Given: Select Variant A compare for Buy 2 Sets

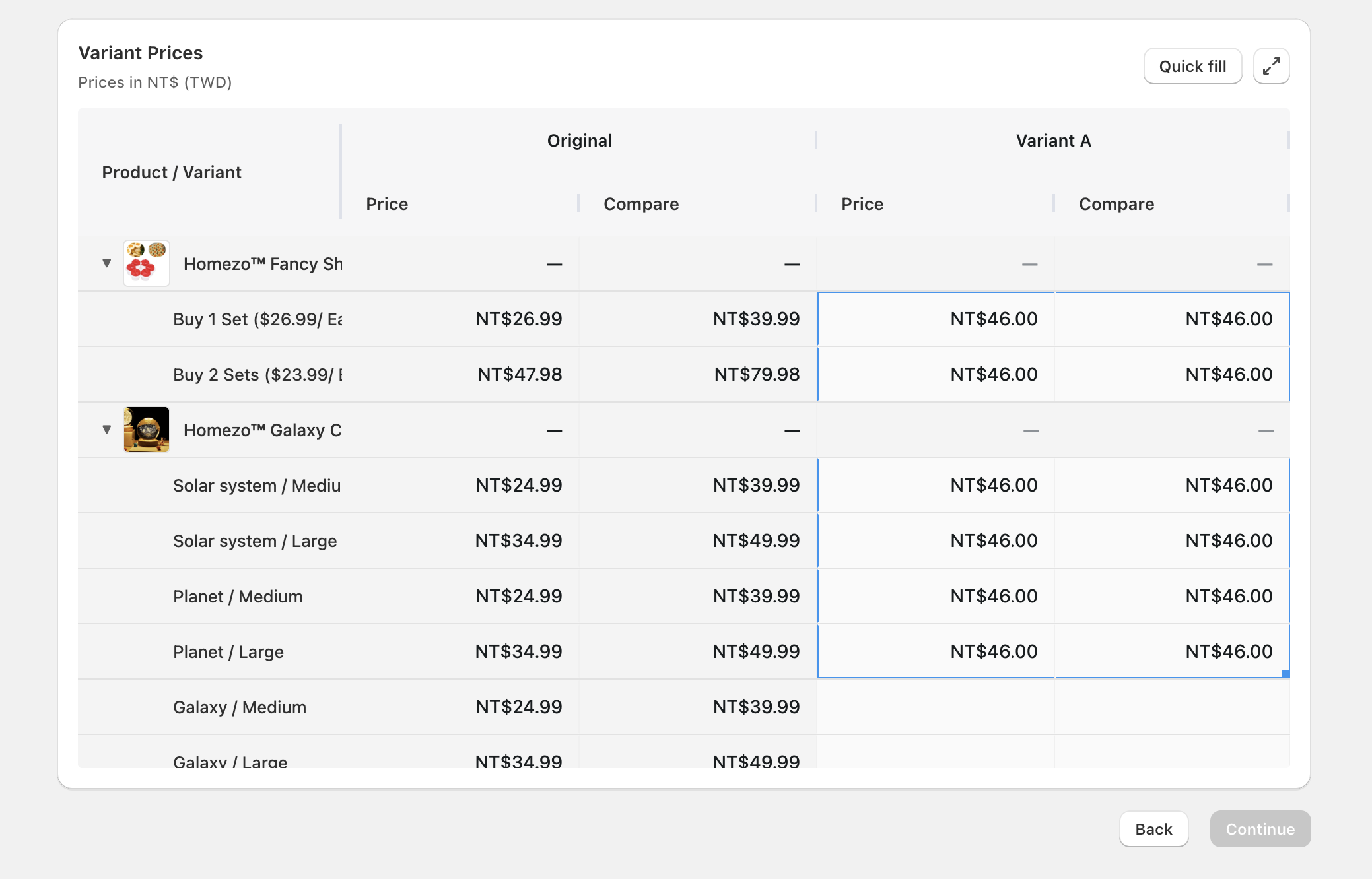Looking at the screenshot, I should pyautogui.click(x=1172, y=375).
